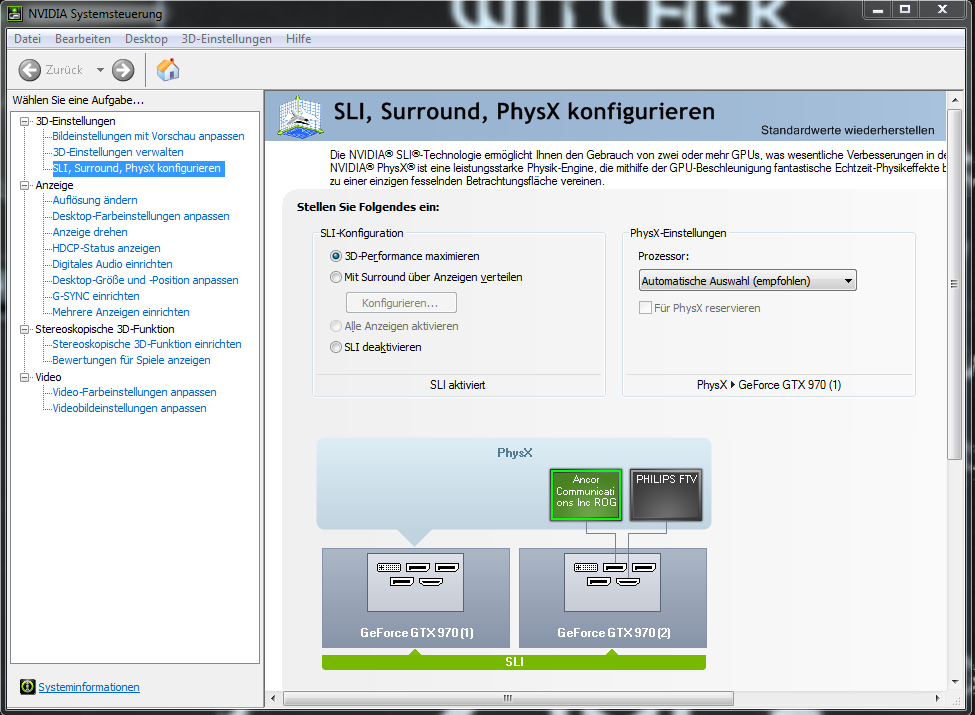Image resolution: width=975 pixels, height=715 pixels.
Task: Click the Stellen Sie Folgendes ein heading
Action: 368,207
